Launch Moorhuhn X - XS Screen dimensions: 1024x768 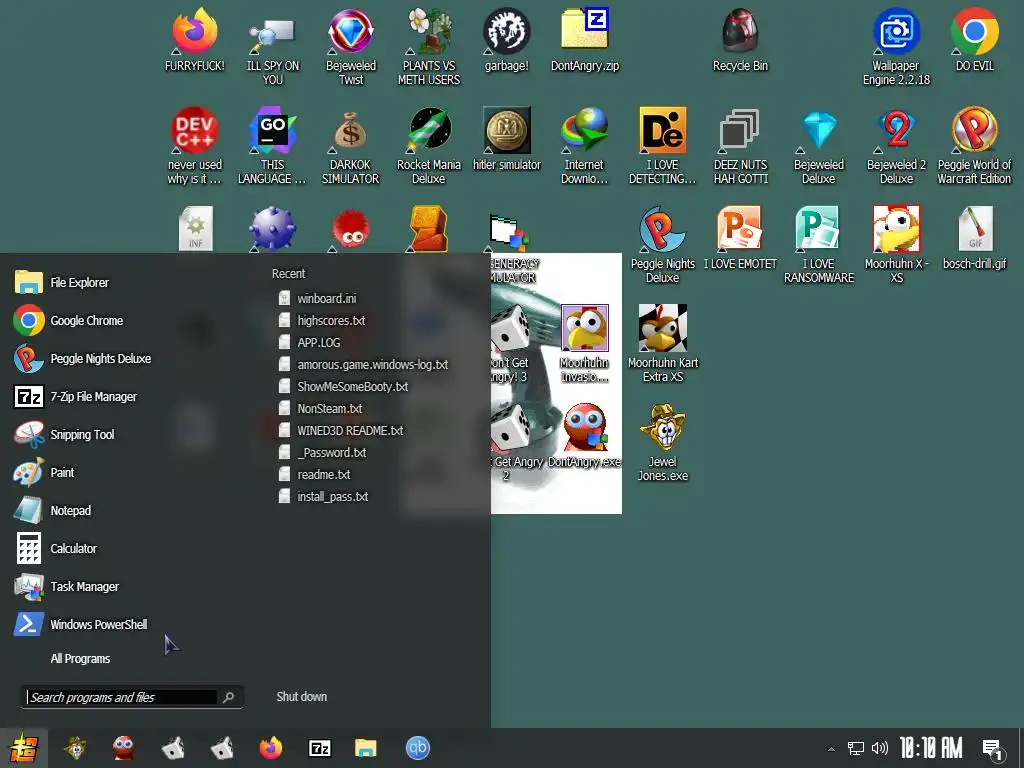pos(896,245)
